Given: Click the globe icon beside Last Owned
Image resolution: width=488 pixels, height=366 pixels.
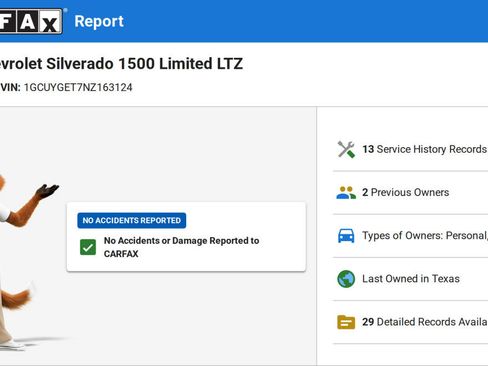Looking at the screenshot, I should 346,279.
